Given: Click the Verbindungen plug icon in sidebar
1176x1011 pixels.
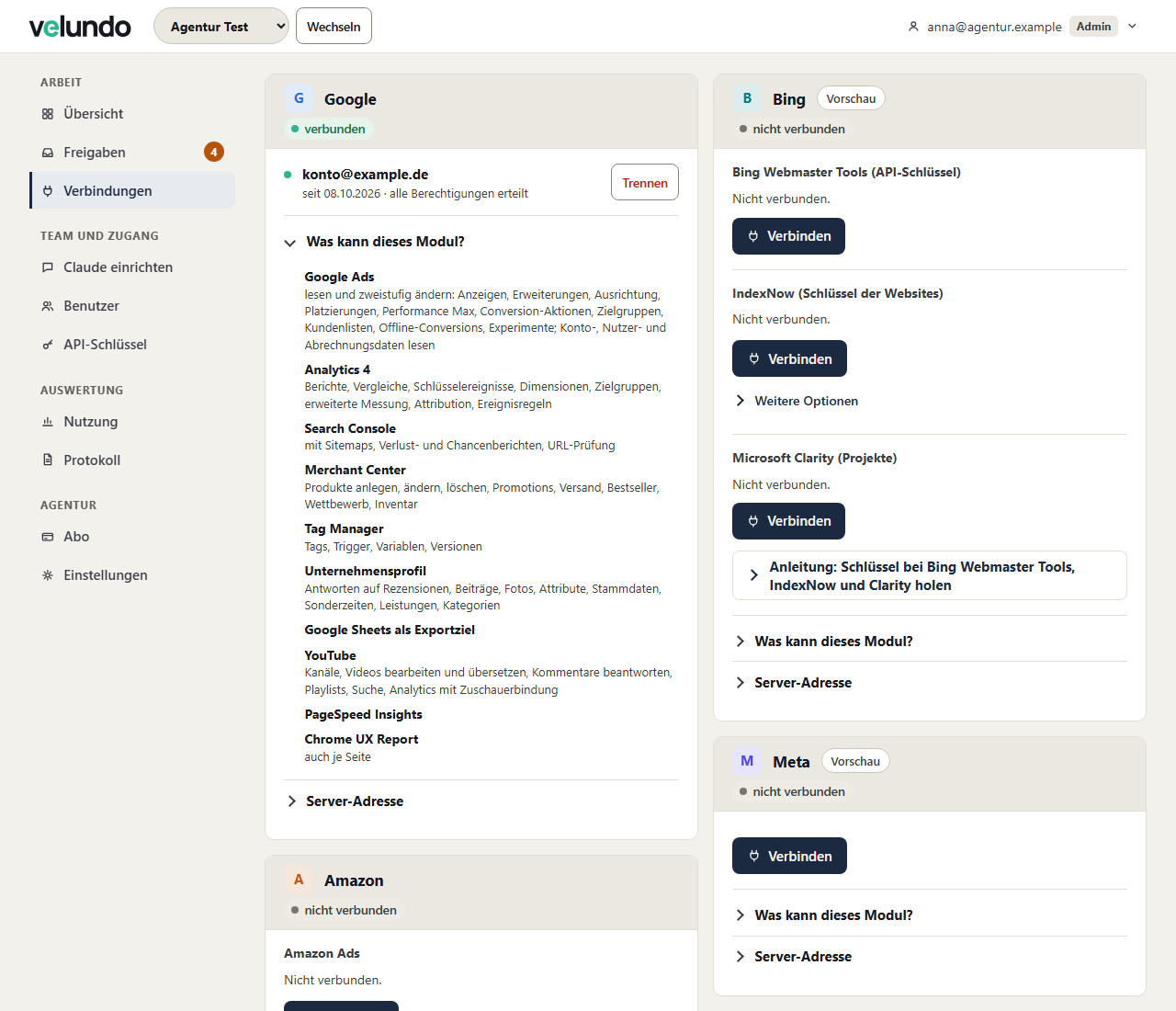Looking at the screenshot, I should [48, 191].
